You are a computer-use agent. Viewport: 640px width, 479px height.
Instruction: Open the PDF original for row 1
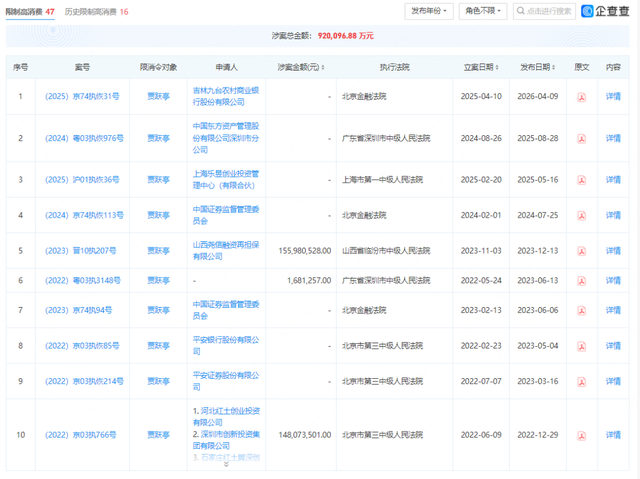point(582,97)
